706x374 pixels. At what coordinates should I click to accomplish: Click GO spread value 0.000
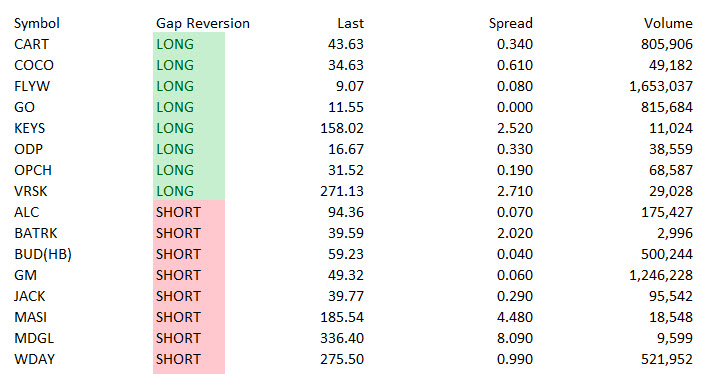515,107
